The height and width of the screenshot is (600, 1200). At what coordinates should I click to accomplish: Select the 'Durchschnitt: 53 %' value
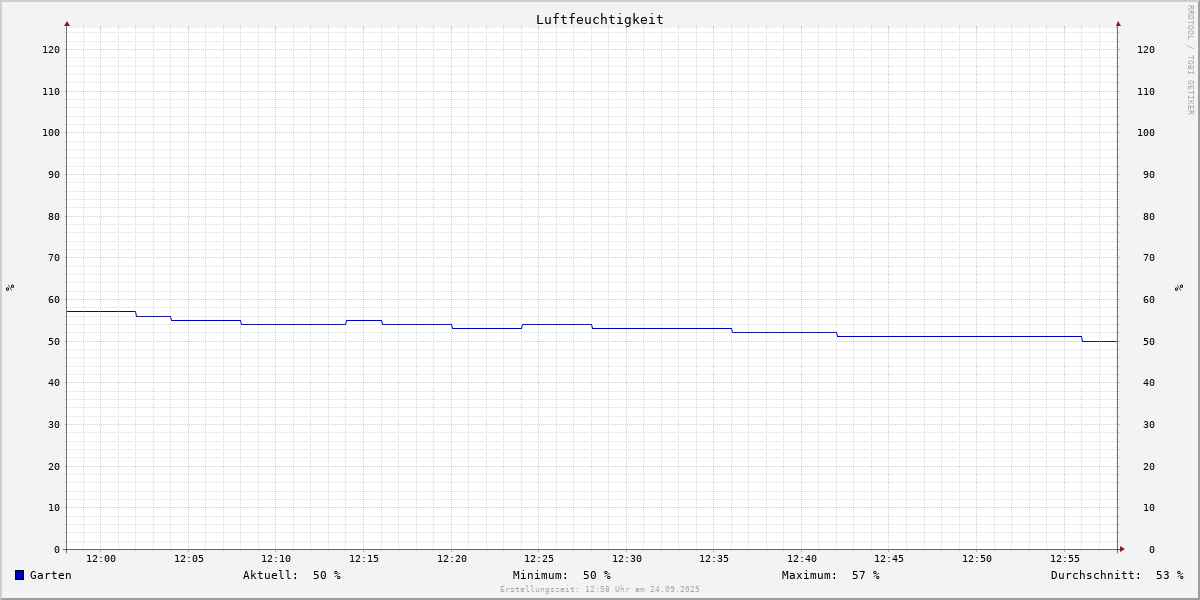(1117, 575)
